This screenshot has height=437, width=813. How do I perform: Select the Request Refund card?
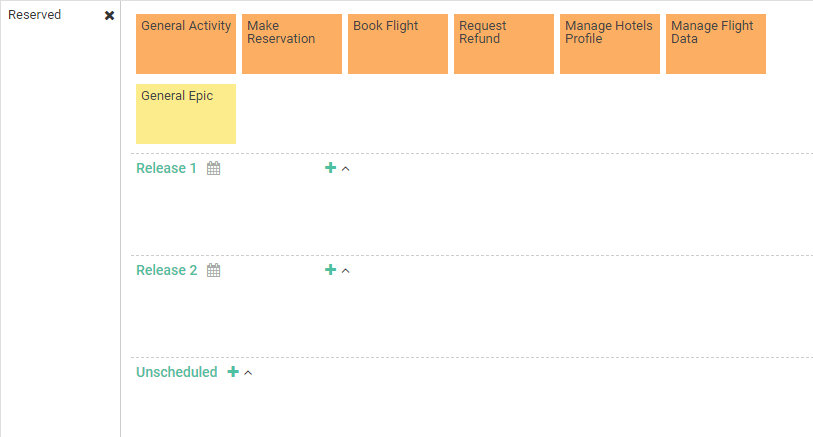[x=504, y=44]
